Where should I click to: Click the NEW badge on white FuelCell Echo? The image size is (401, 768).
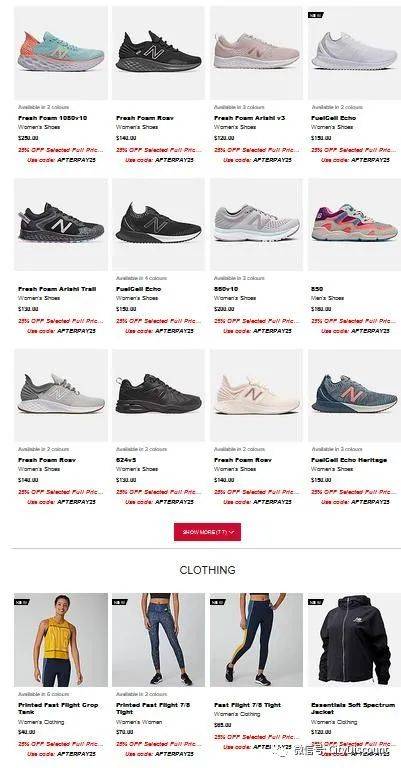coord(316,15)
